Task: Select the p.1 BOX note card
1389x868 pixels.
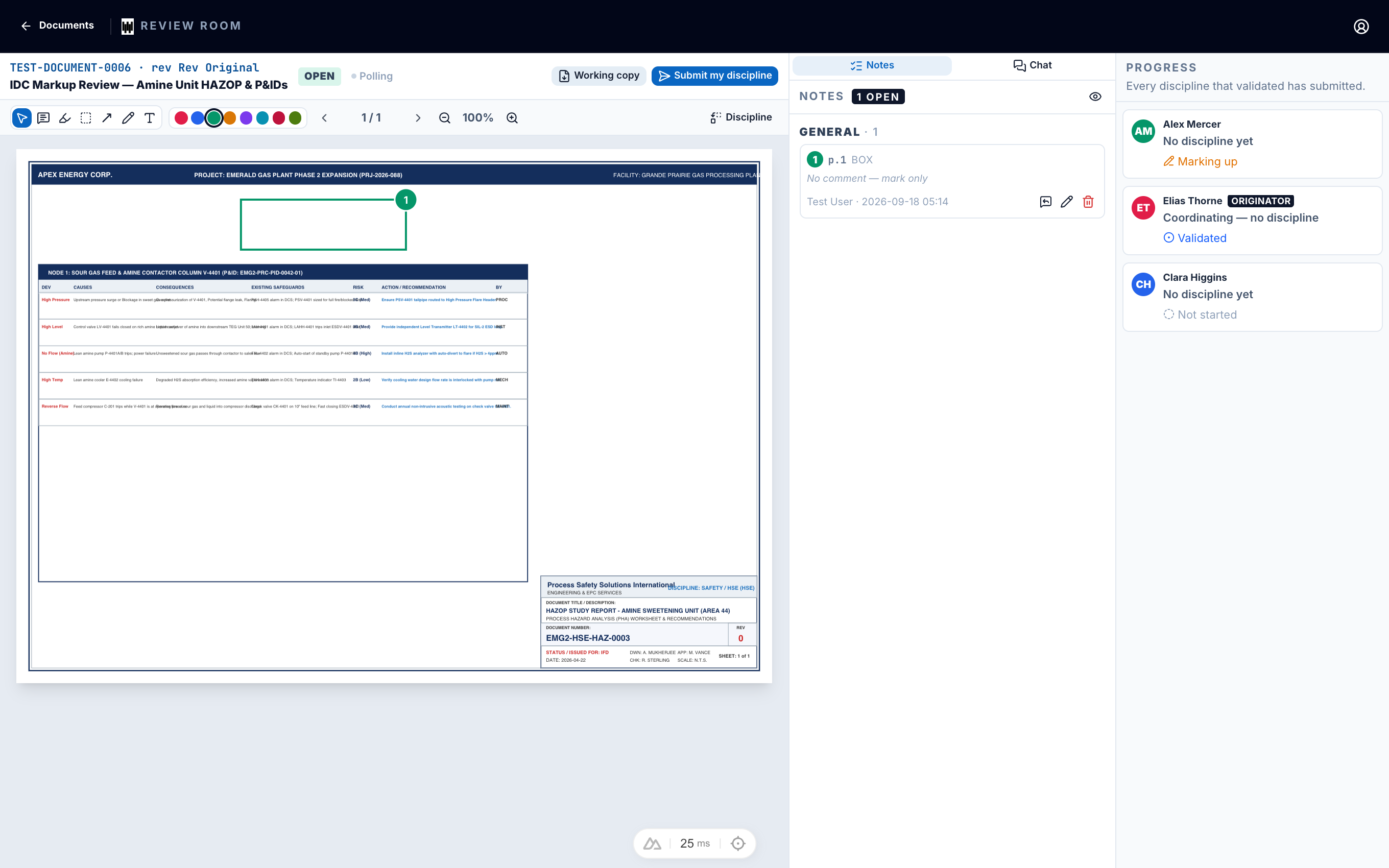Action: (x=952, y=181)
